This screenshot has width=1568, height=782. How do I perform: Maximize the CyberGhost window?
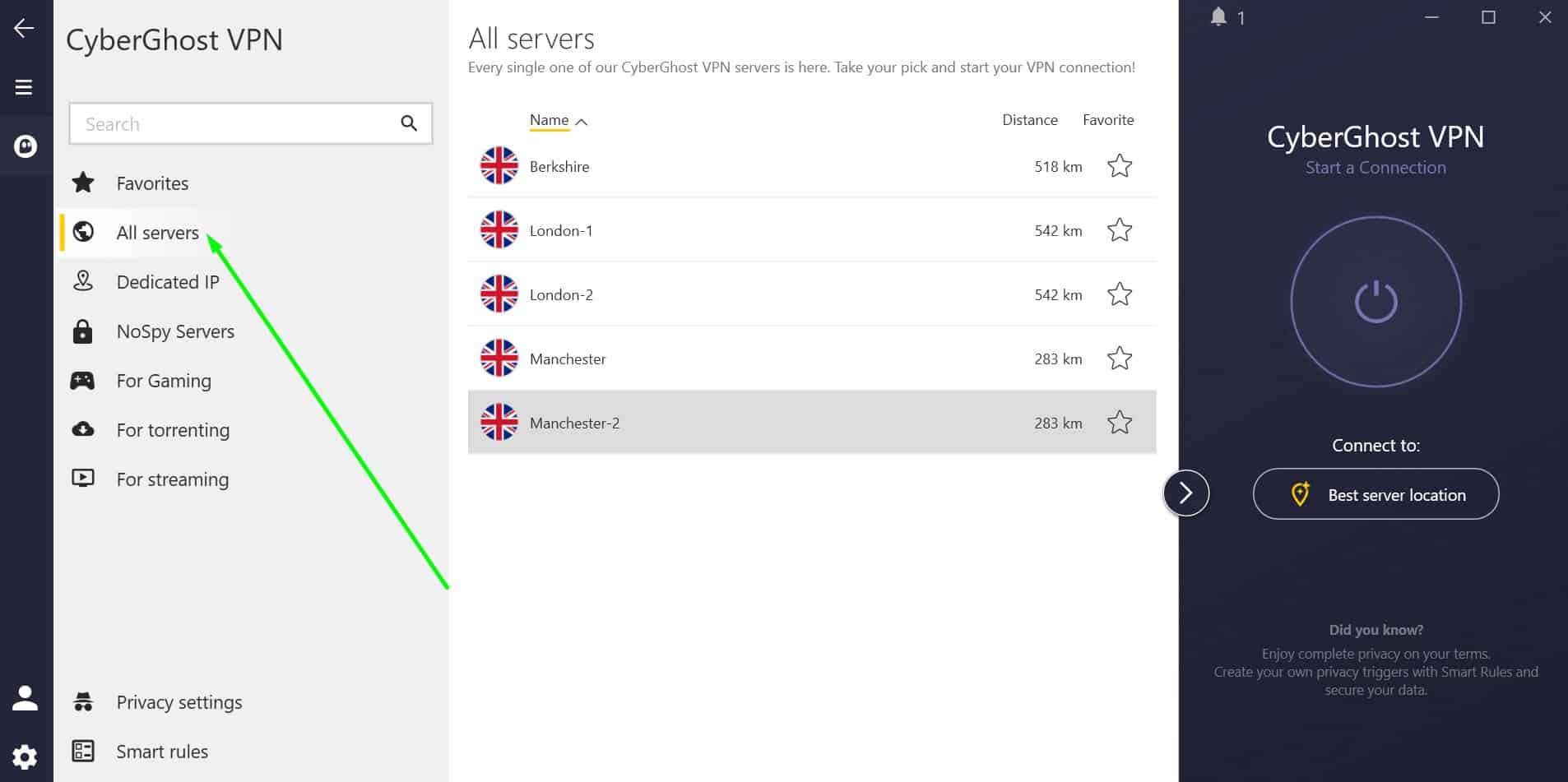[1488, 17]
